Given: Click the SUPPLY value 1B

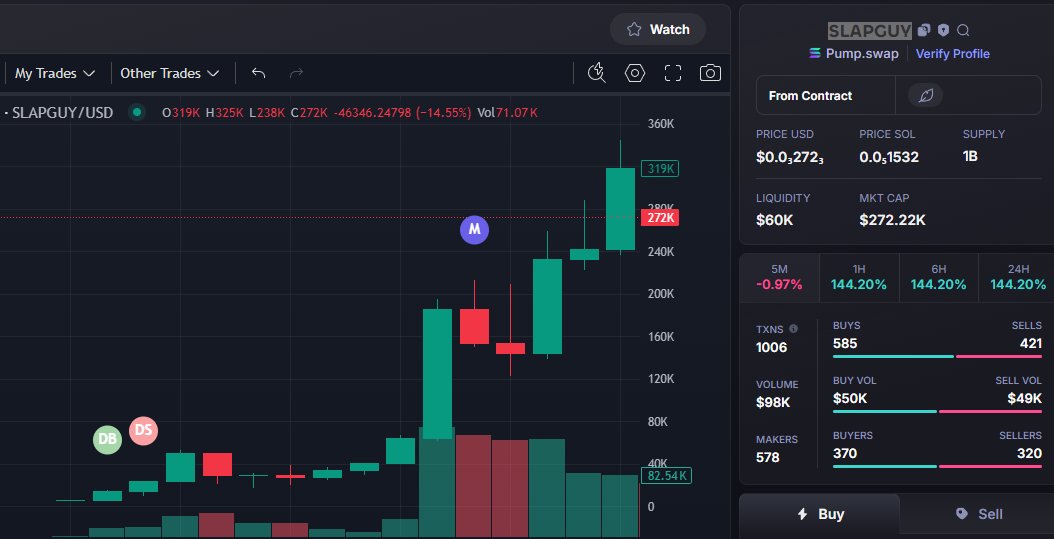Looking at the screenshot, I should tap(970, 157).
